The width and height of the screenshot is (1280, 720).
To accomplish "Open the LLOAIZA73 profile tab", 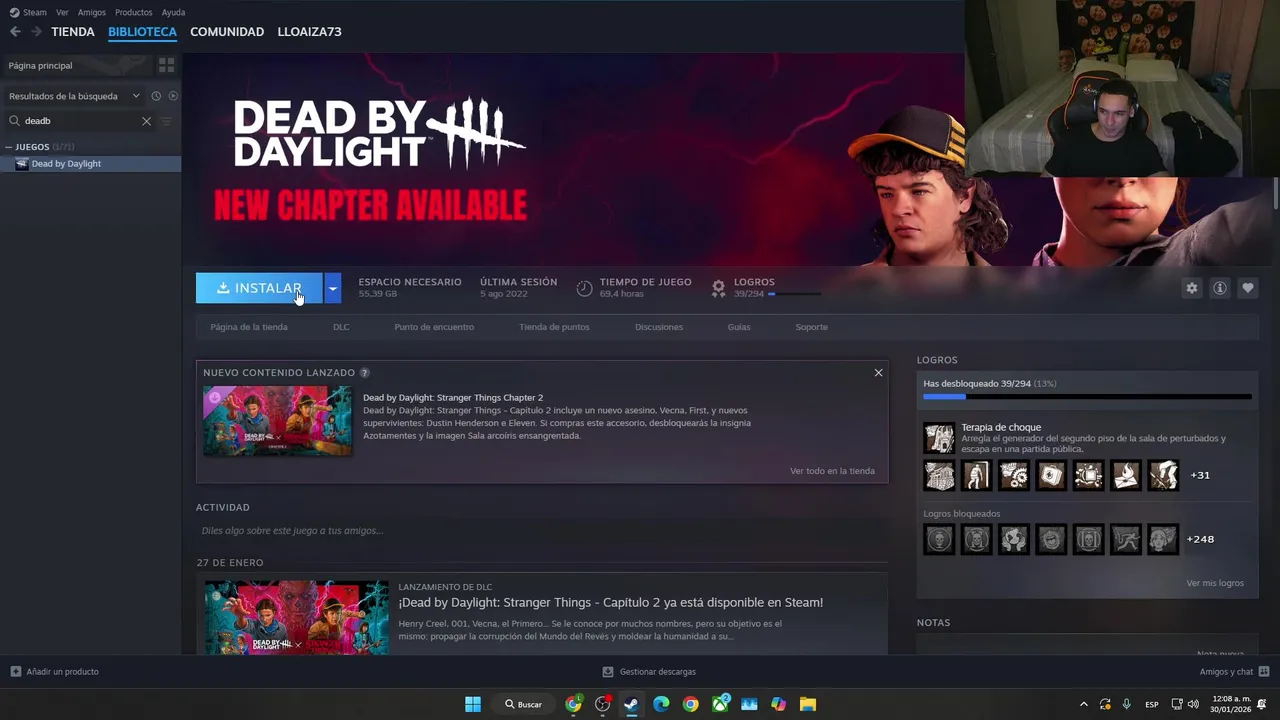I will point(309,32).
